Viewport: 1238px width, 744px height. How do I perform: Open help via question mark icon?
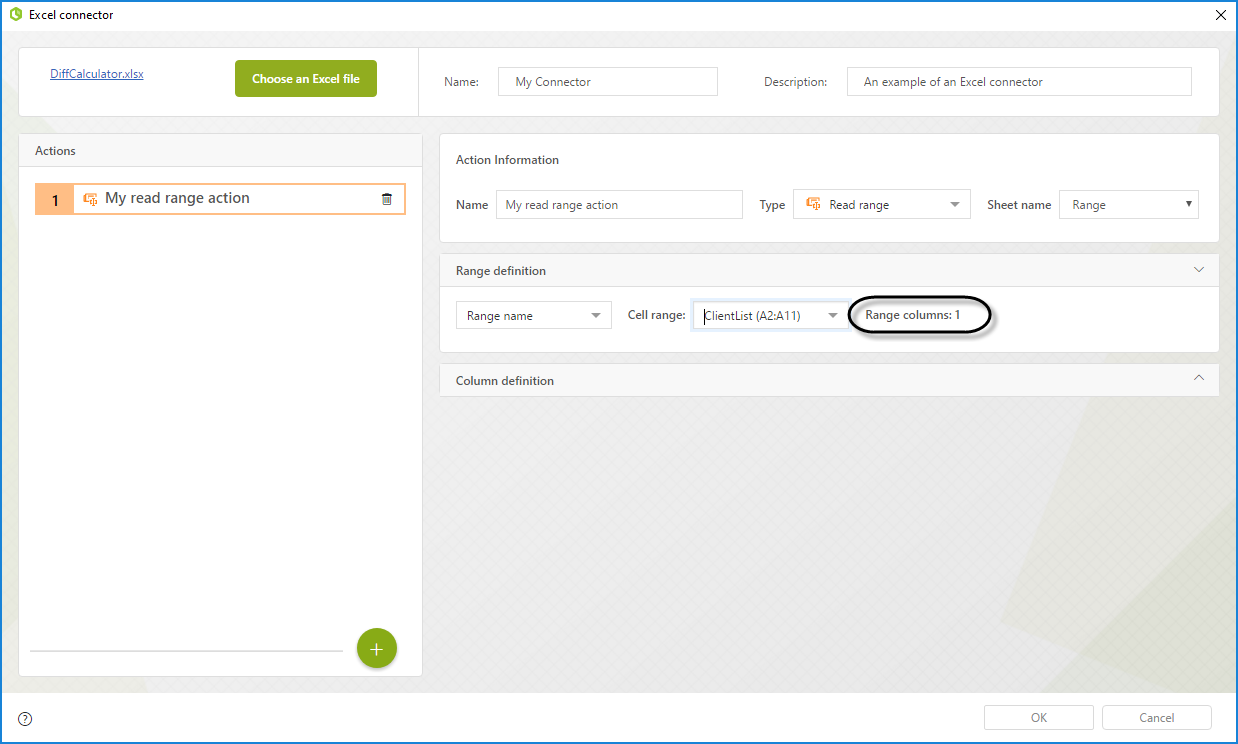(x=25, y=718)
